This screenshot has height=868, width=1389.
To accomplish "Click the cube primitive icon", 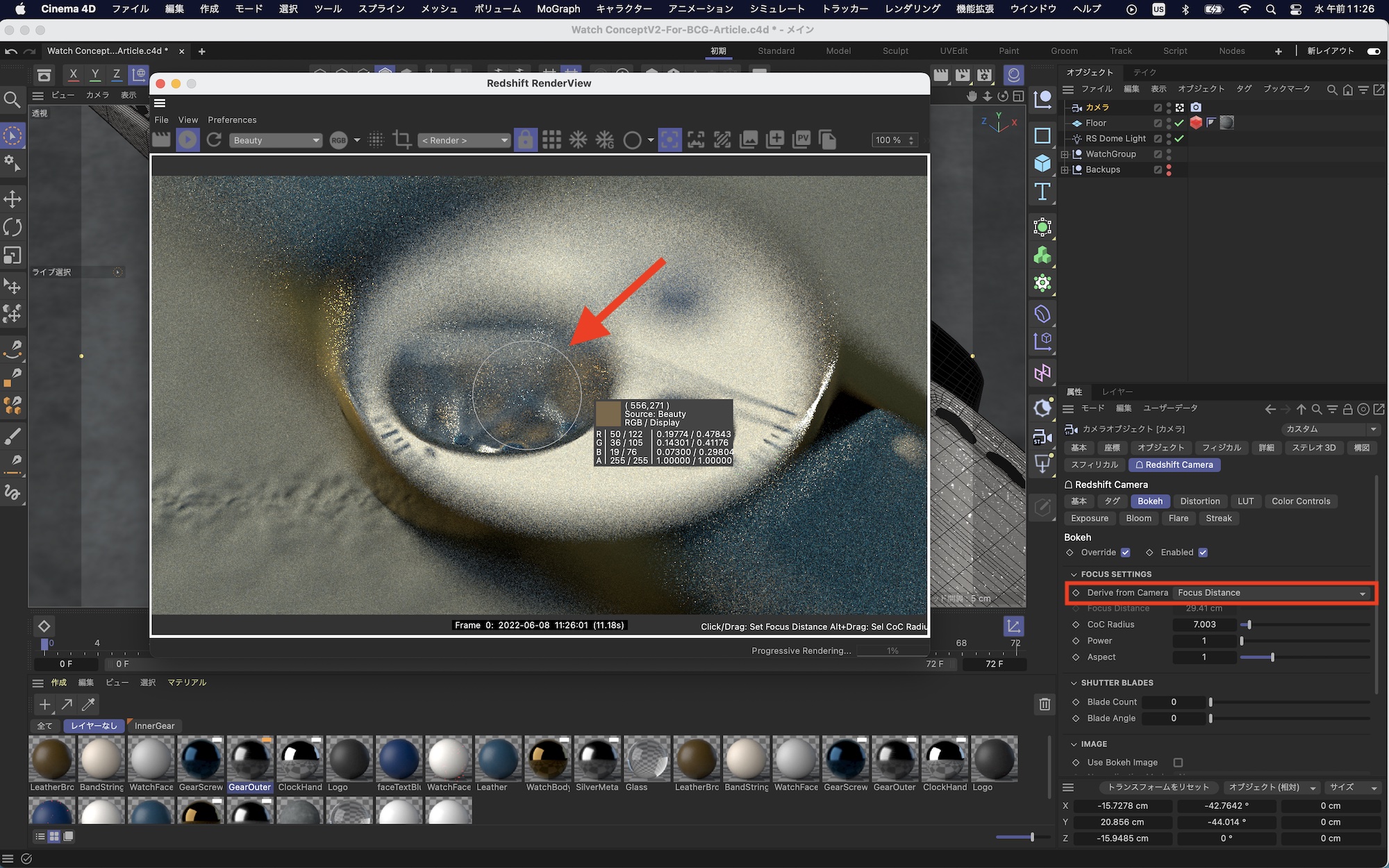I will point(1042,163).
